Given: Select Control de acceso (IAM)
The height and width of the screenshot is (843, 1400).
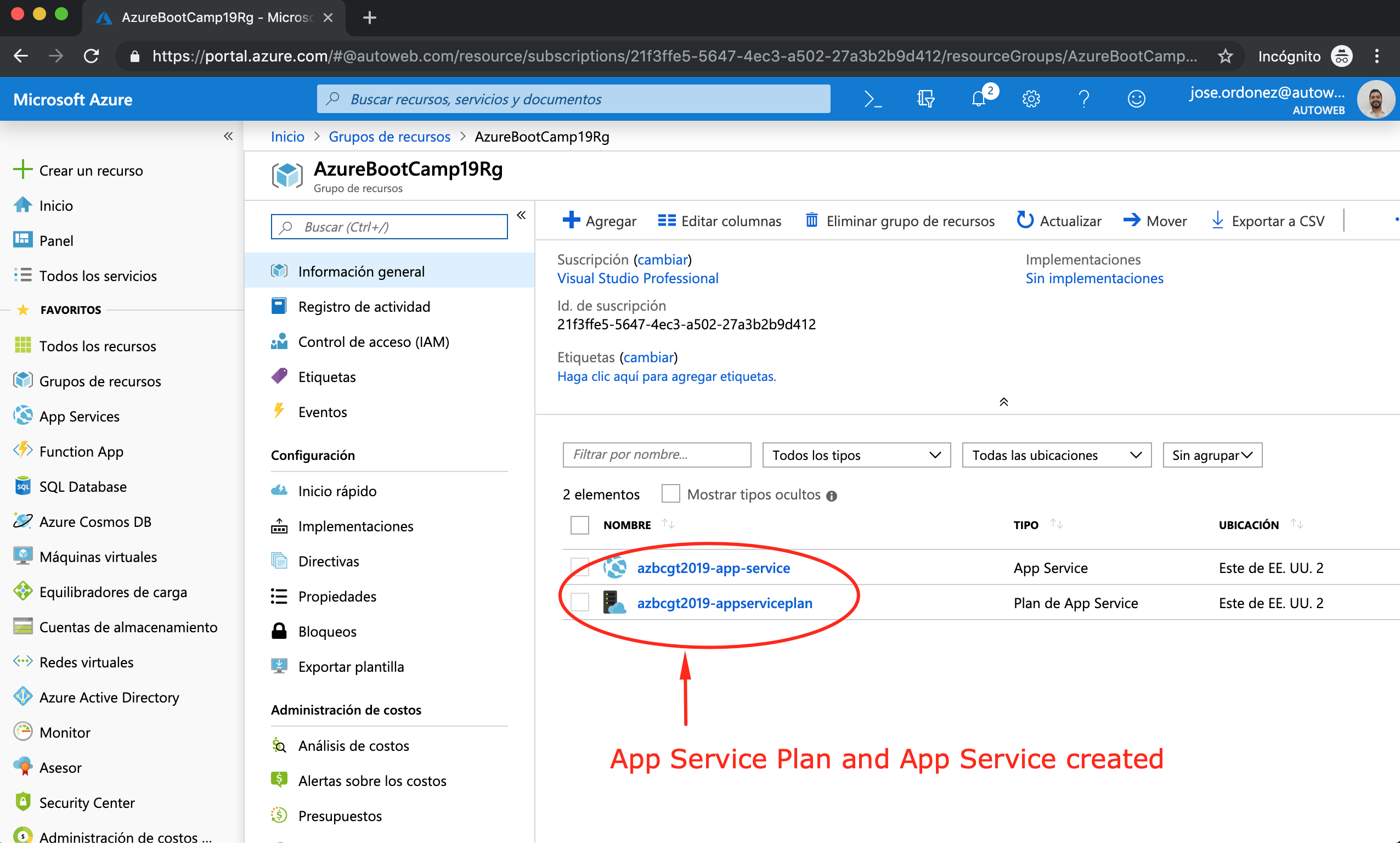Looking at the screenshot, I should pos(373,342).
